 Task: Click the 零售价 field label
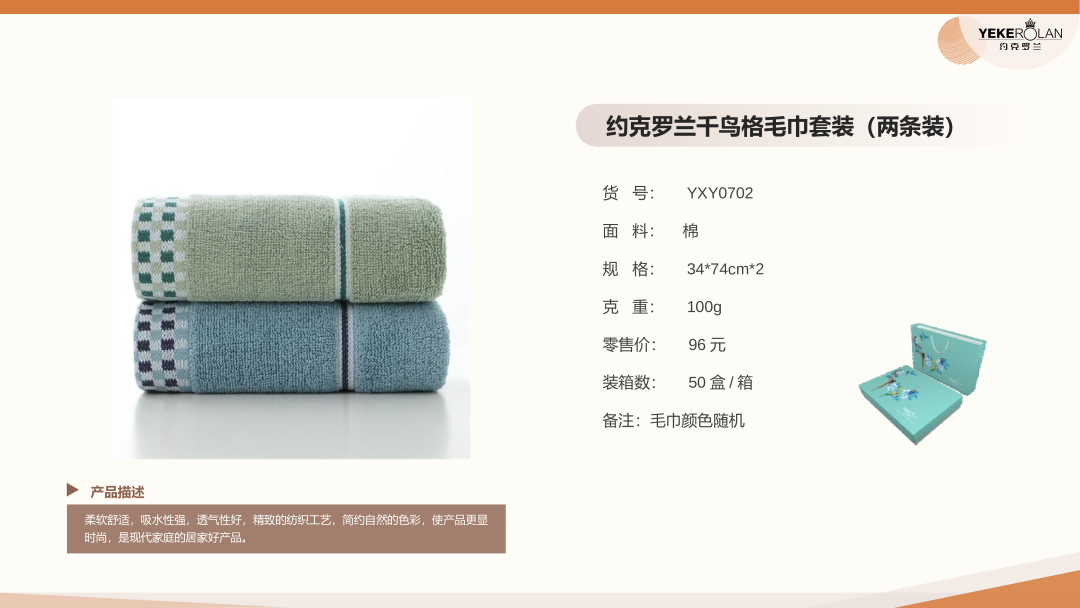click(630, 344)
